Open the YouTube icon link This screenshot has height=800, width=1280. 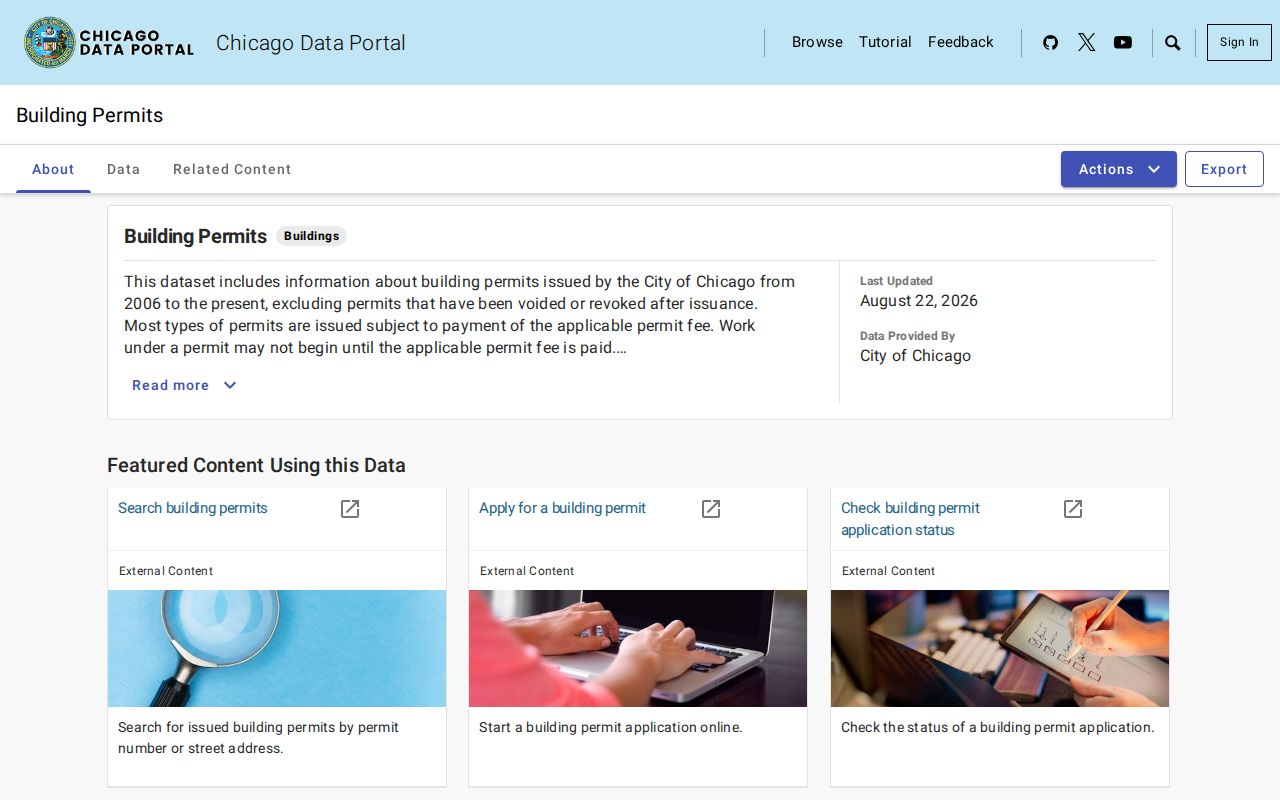click(1123, 42)
